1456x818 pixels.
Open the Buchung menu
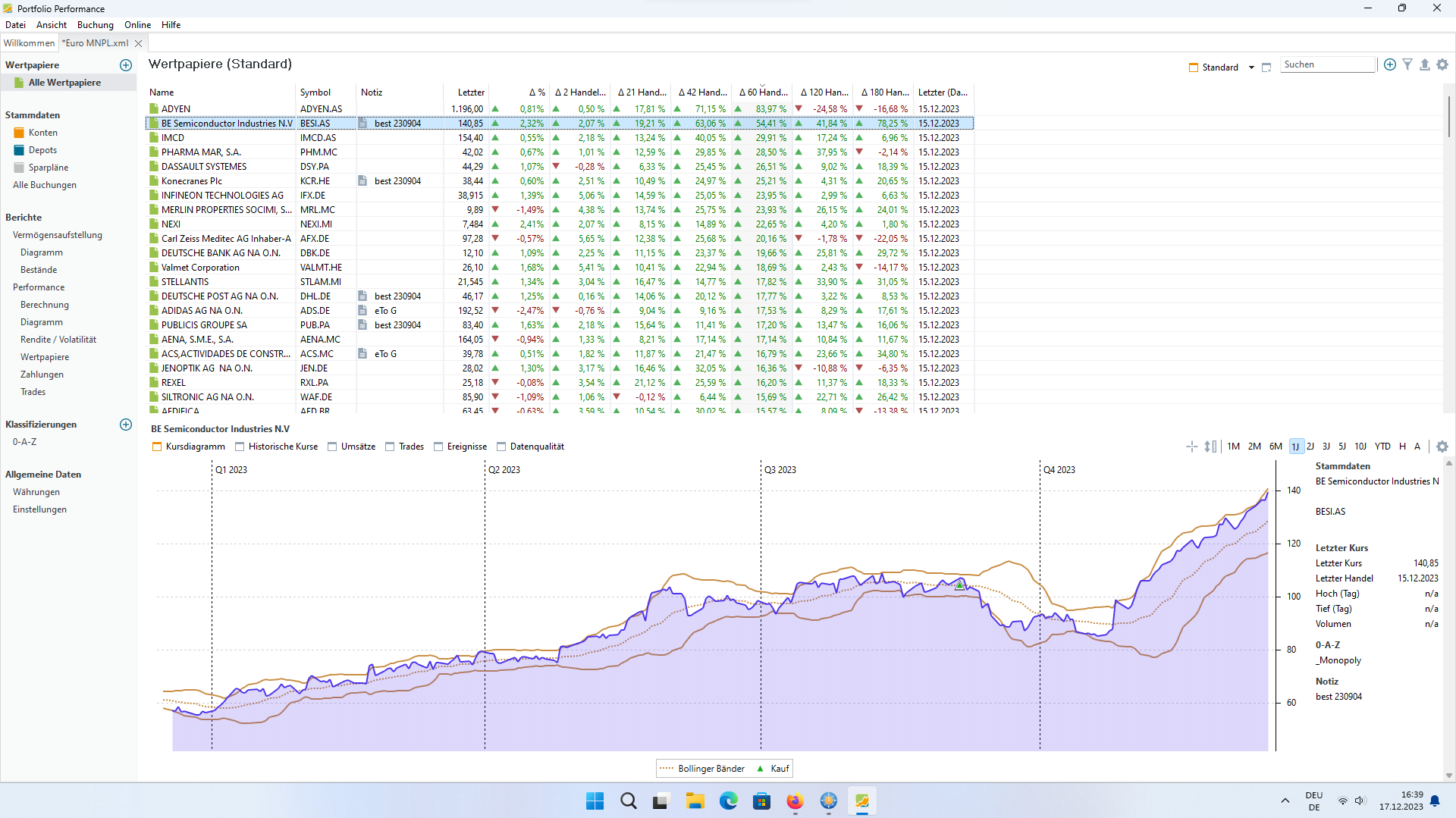tap(96, 25)
